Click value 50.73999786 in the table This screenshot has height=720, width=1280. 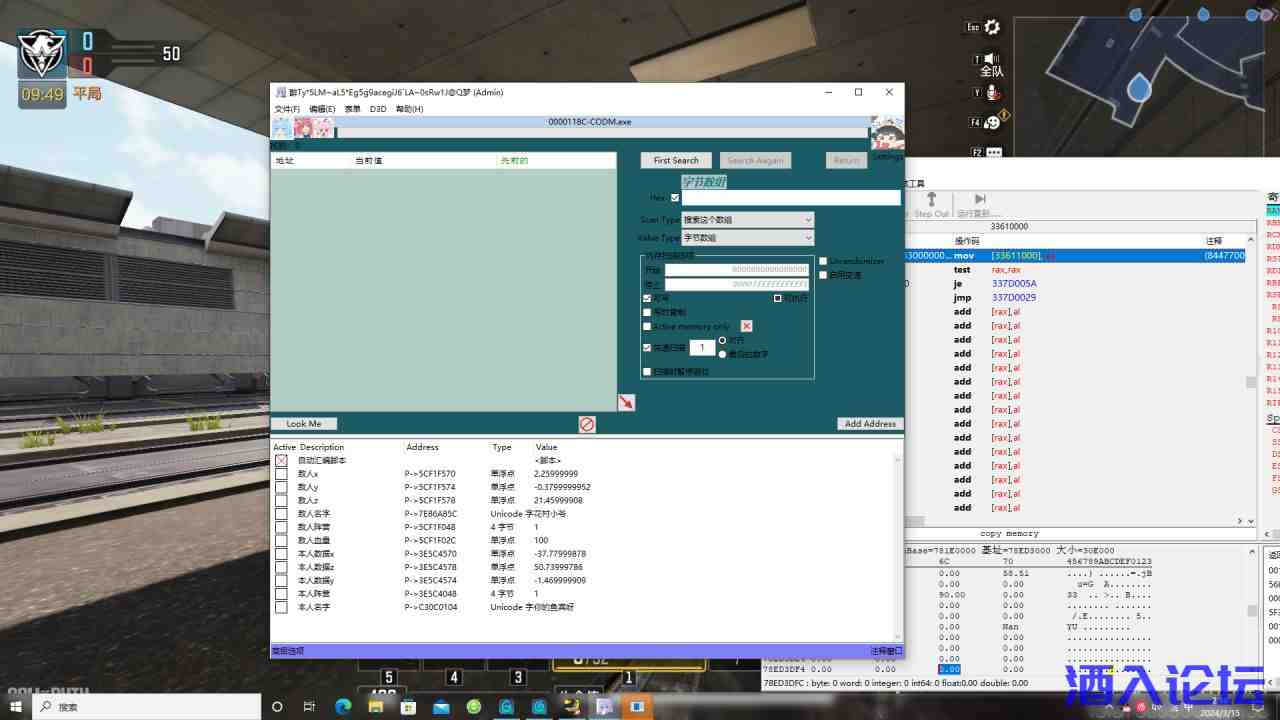point(560,567)
